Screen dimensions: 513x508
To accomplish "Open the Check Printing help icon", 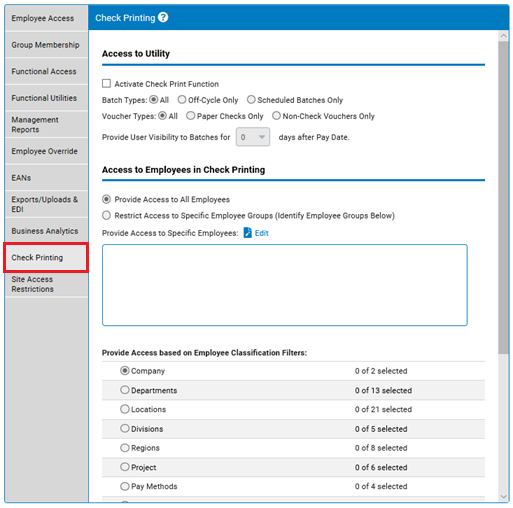I will click(163, 17).
